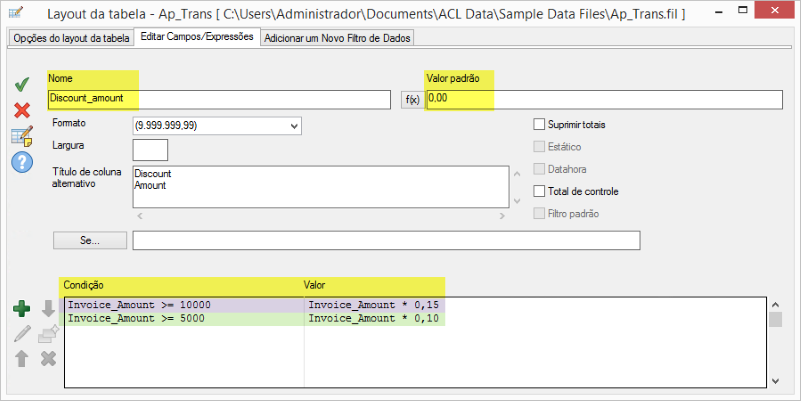The width and height of the screenshot is (801, 401).
Task: Move condition up with the up arrow icon
Action: tap(22, 358)
